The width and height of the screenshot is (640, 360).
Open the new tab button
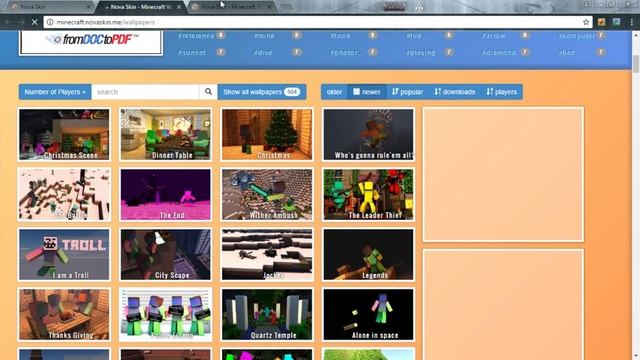(x=286, y=7)
